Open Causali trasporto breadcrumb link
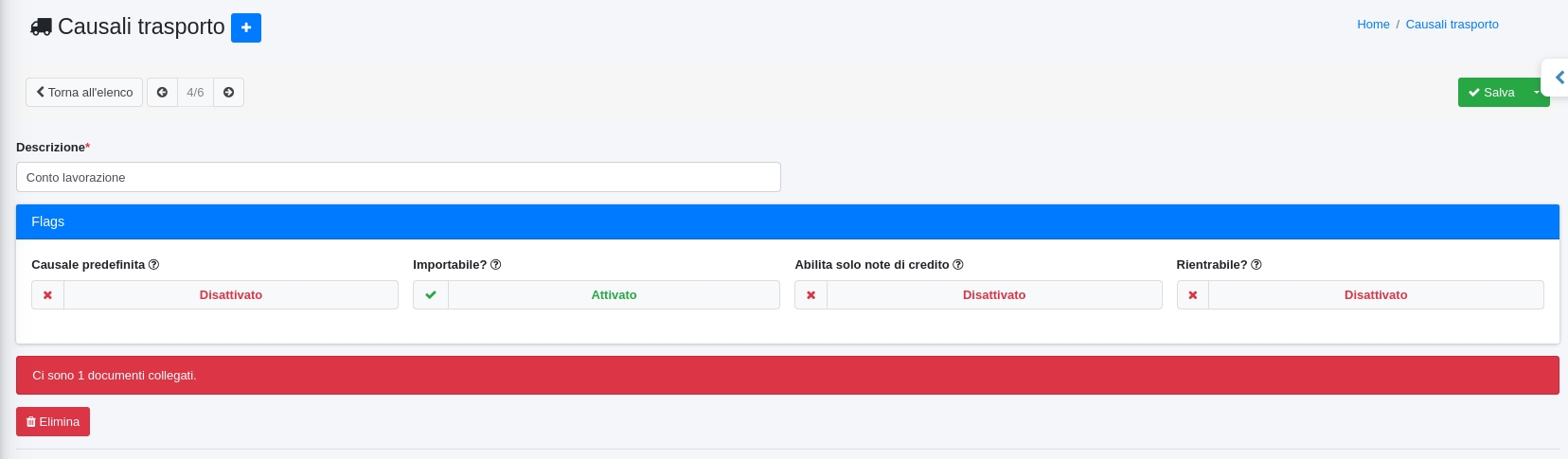 tap(1452, 25)
